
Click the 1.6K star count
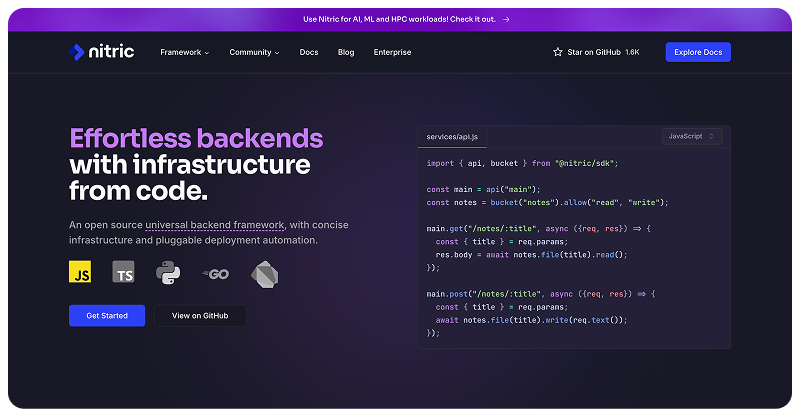(x=632, y=52)
